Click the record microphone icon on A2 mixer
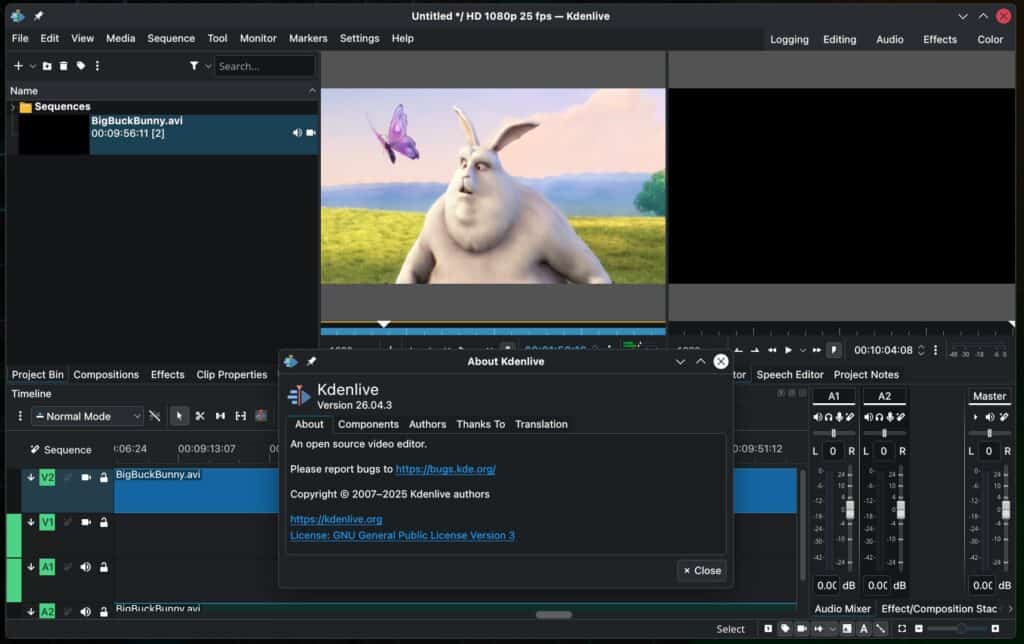Viewport: 1024px width, 644px height. point(889,417)
